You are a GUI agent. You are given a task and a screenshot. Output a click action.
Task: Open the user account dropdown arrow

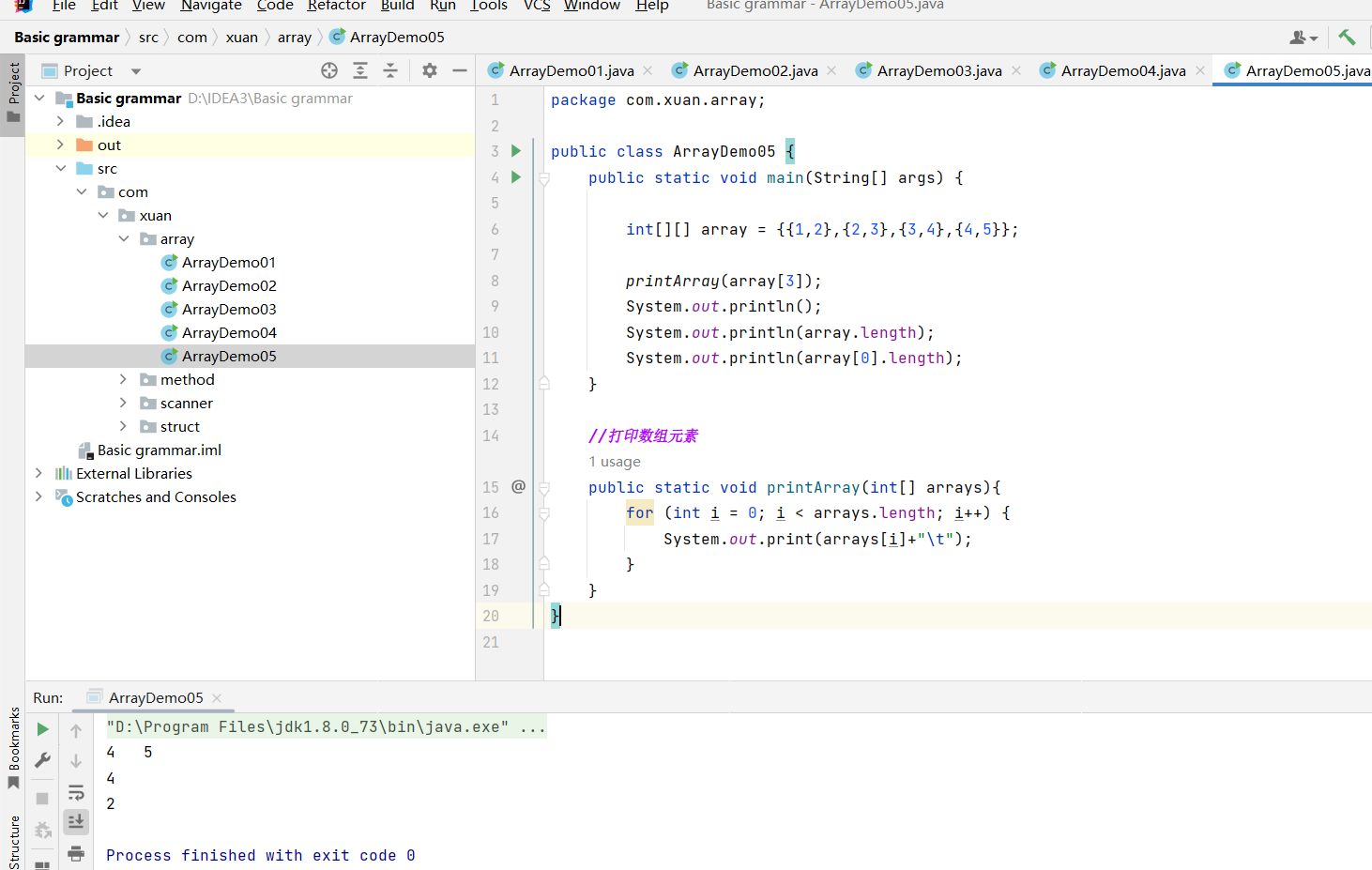pyautogui.click(x=1314, y=38)
